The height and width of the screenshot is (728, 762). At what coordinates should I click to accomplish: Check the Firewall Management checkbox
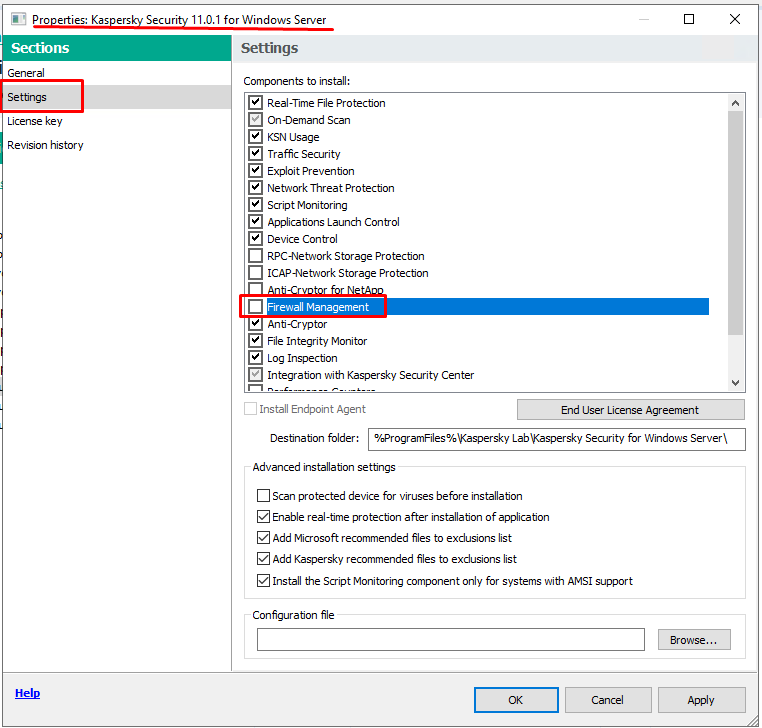(x=256, y=307)
